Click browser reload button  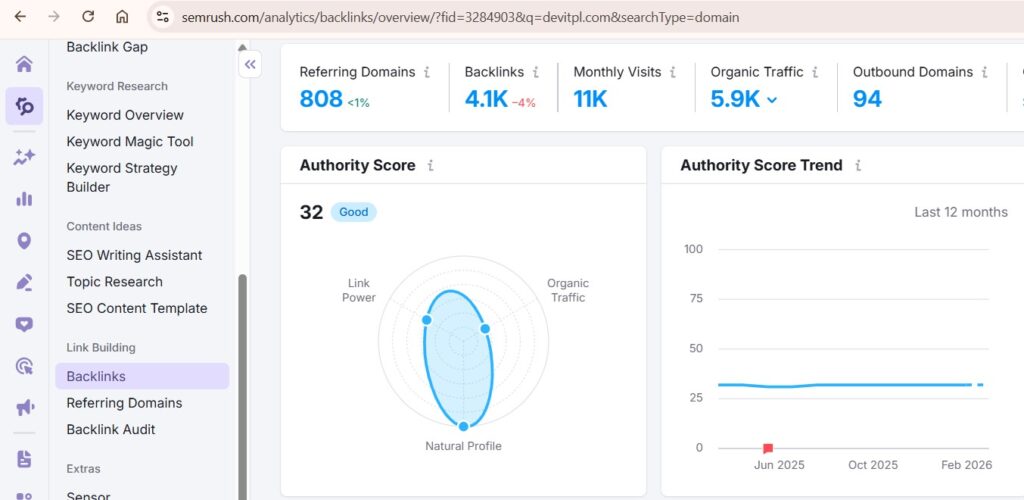click(x=88, y=17)
